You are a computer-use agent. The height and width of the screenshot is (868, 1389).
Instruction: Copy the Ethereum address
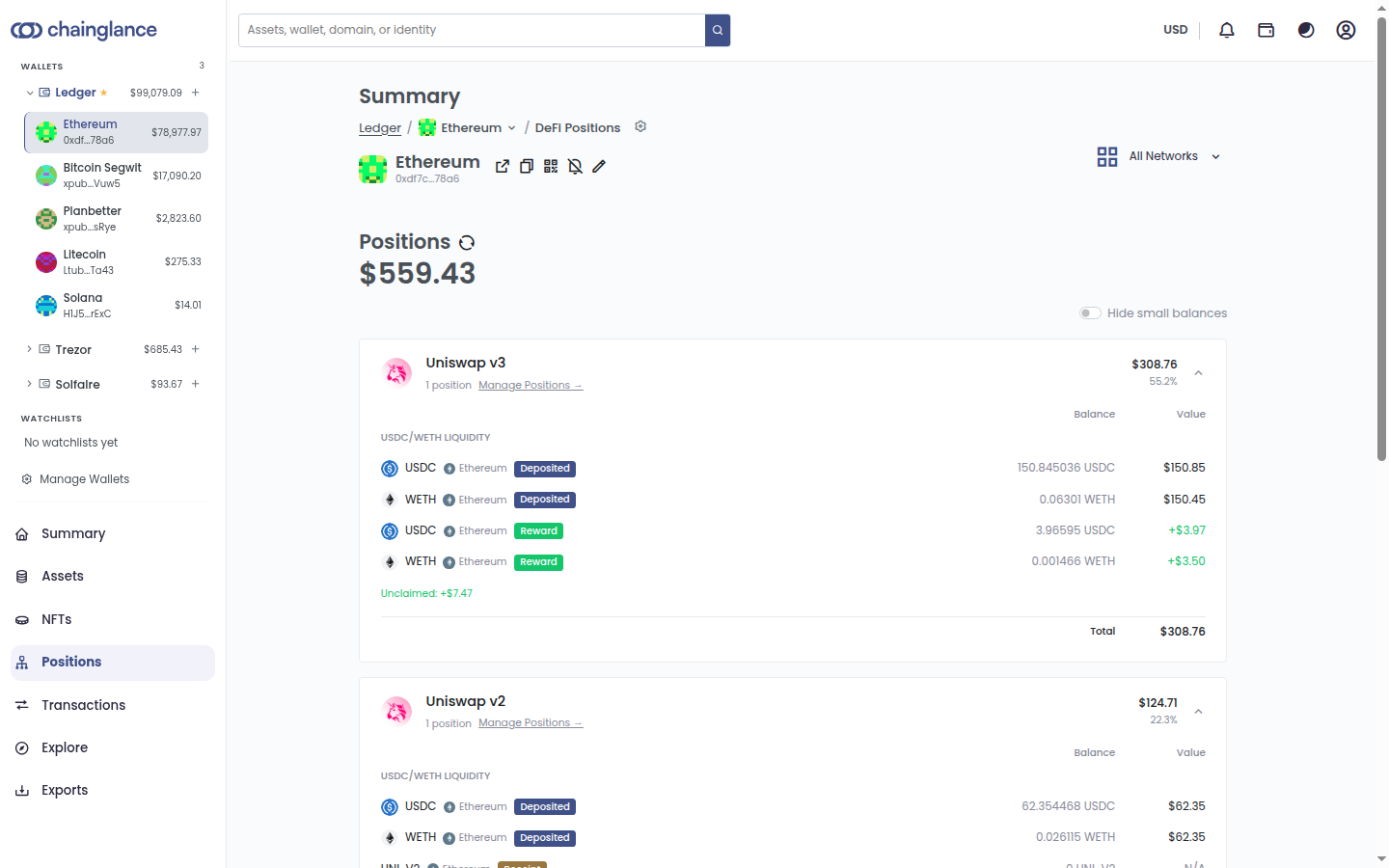(x=527, y=166)
